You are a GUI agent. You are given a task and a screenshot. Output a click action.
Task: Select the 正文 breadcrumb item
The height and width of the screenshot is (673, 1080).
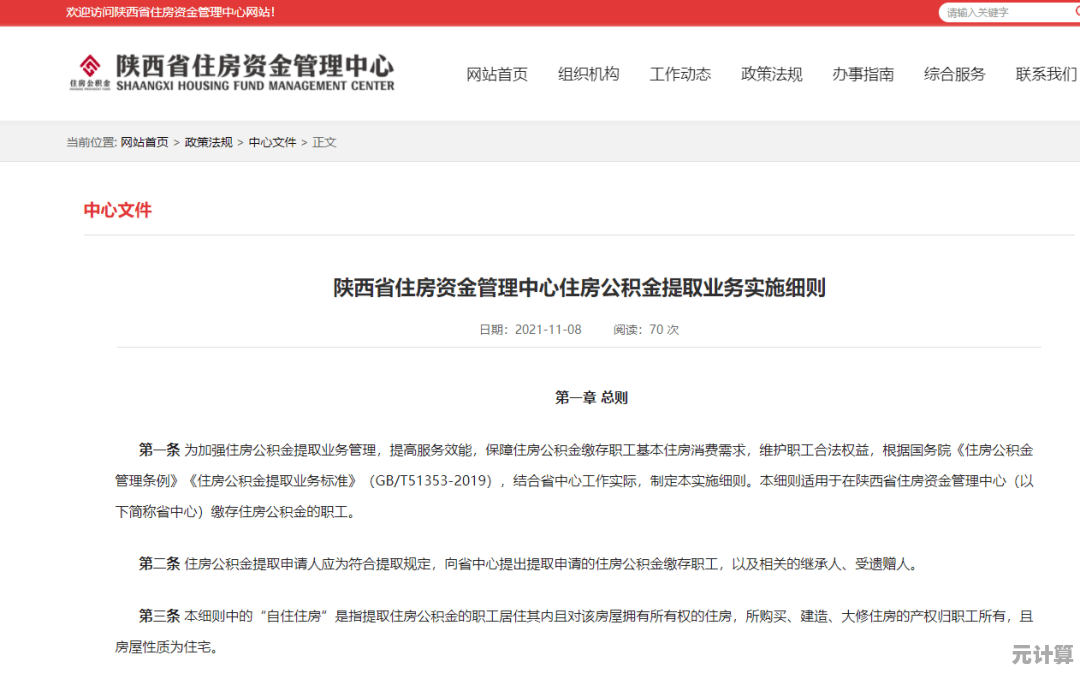324,141
